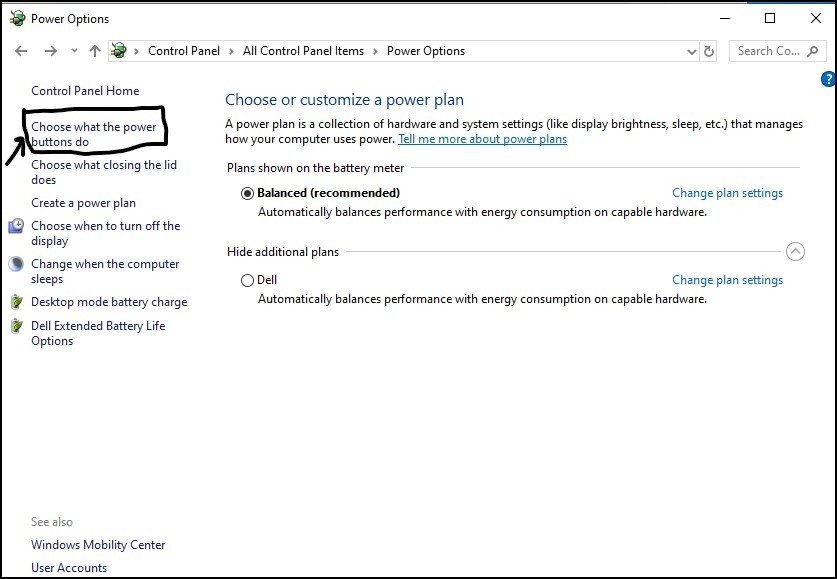837x579 pixels.
Task: Select the Control Panel breadcrumb
Action: (x=184, y=51)
